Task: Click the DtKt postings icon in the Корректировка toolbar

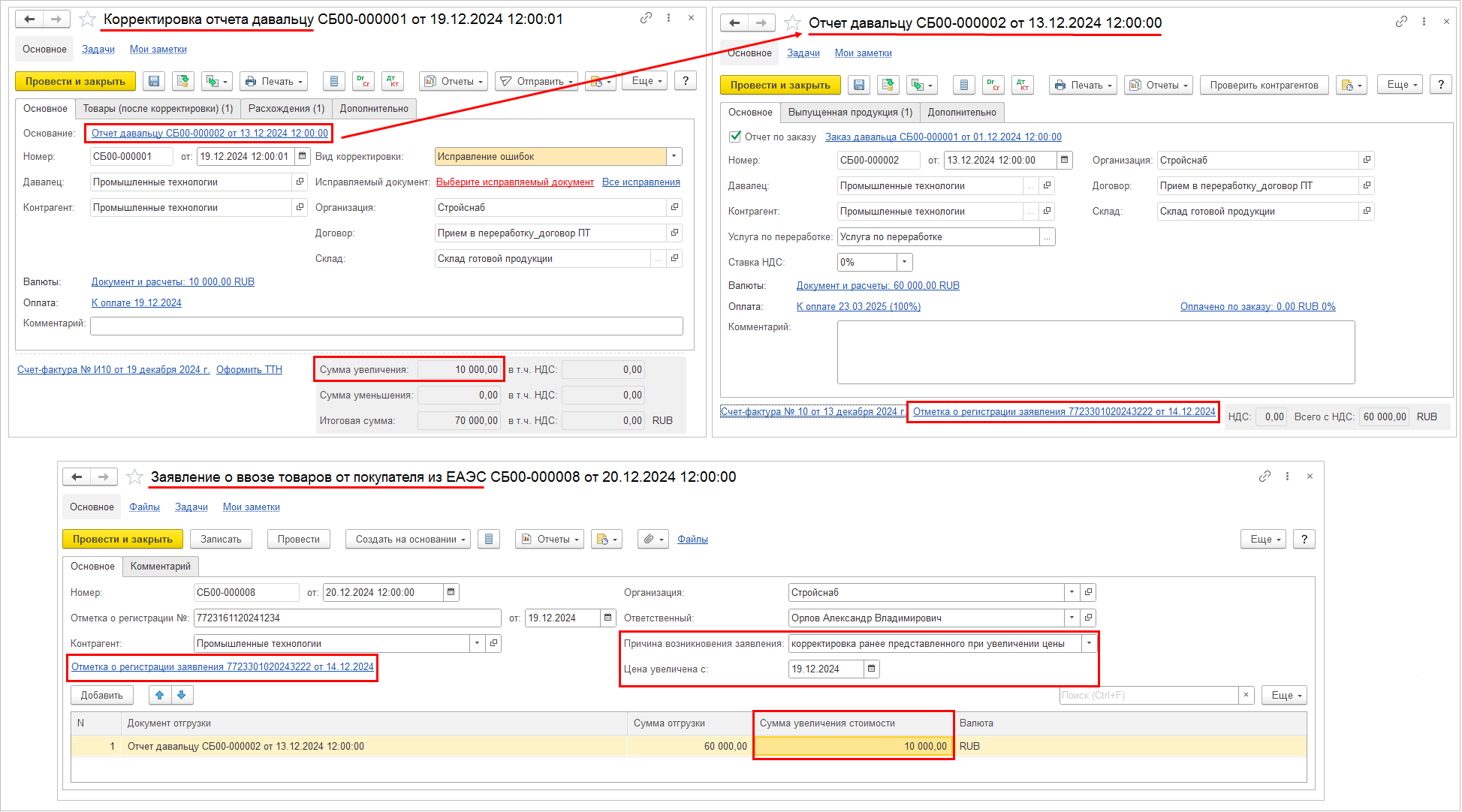Action: (x=392, y=81)
